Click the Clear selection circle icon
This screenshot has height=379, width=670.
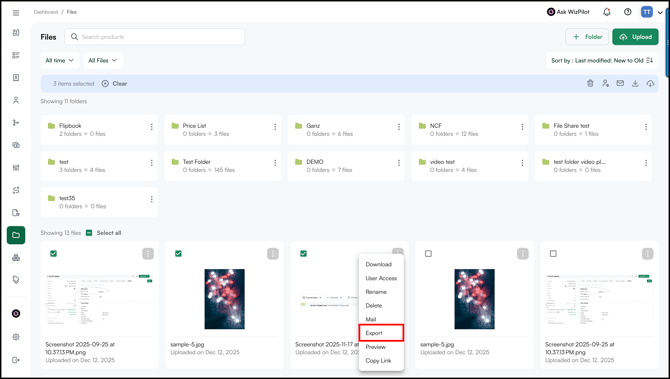(x=105, y=84)
